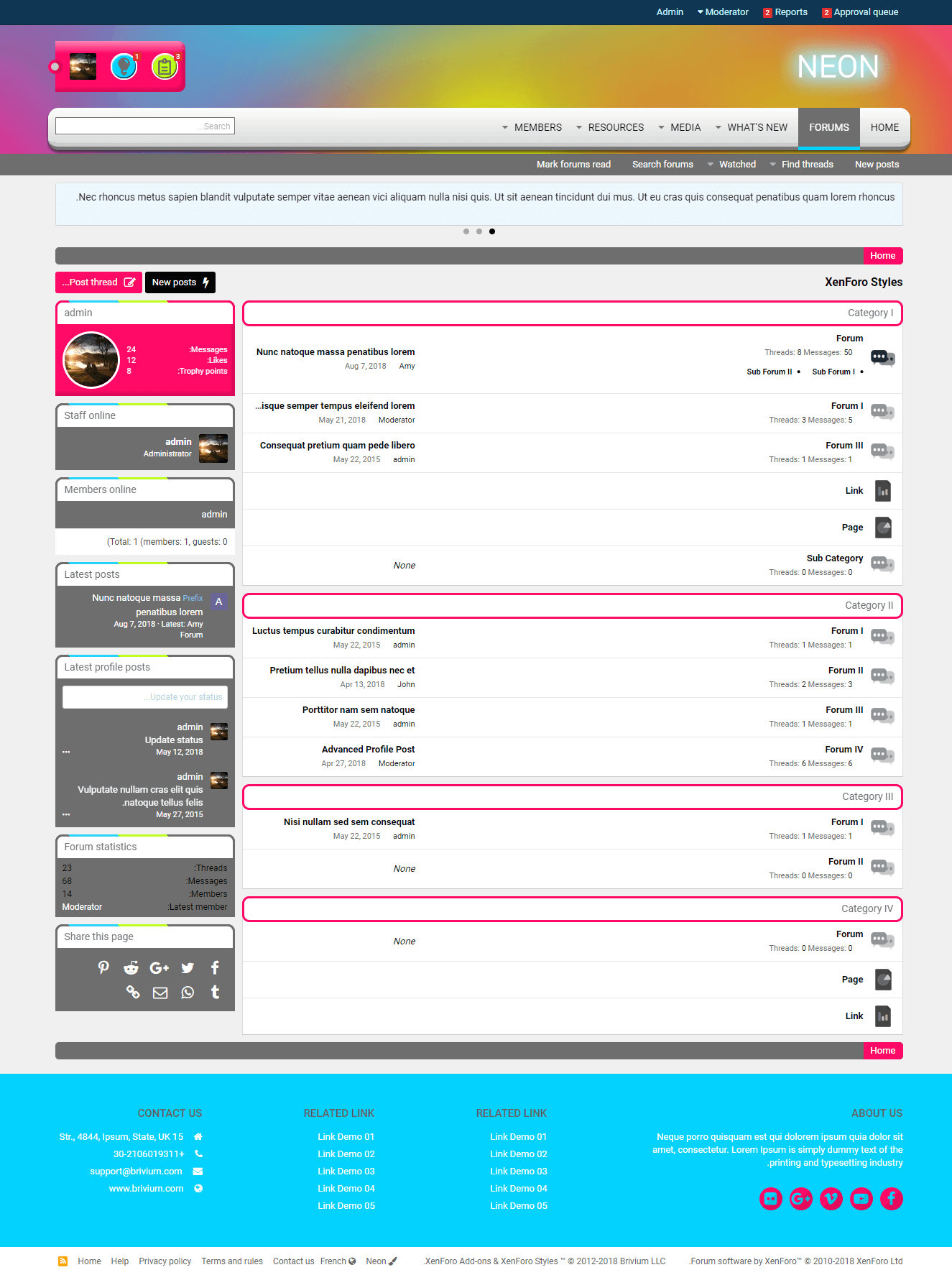This screenshot has height=1275, width=952.
Task: Open the Home navigation tab
Action: click(x=884, y=127)
